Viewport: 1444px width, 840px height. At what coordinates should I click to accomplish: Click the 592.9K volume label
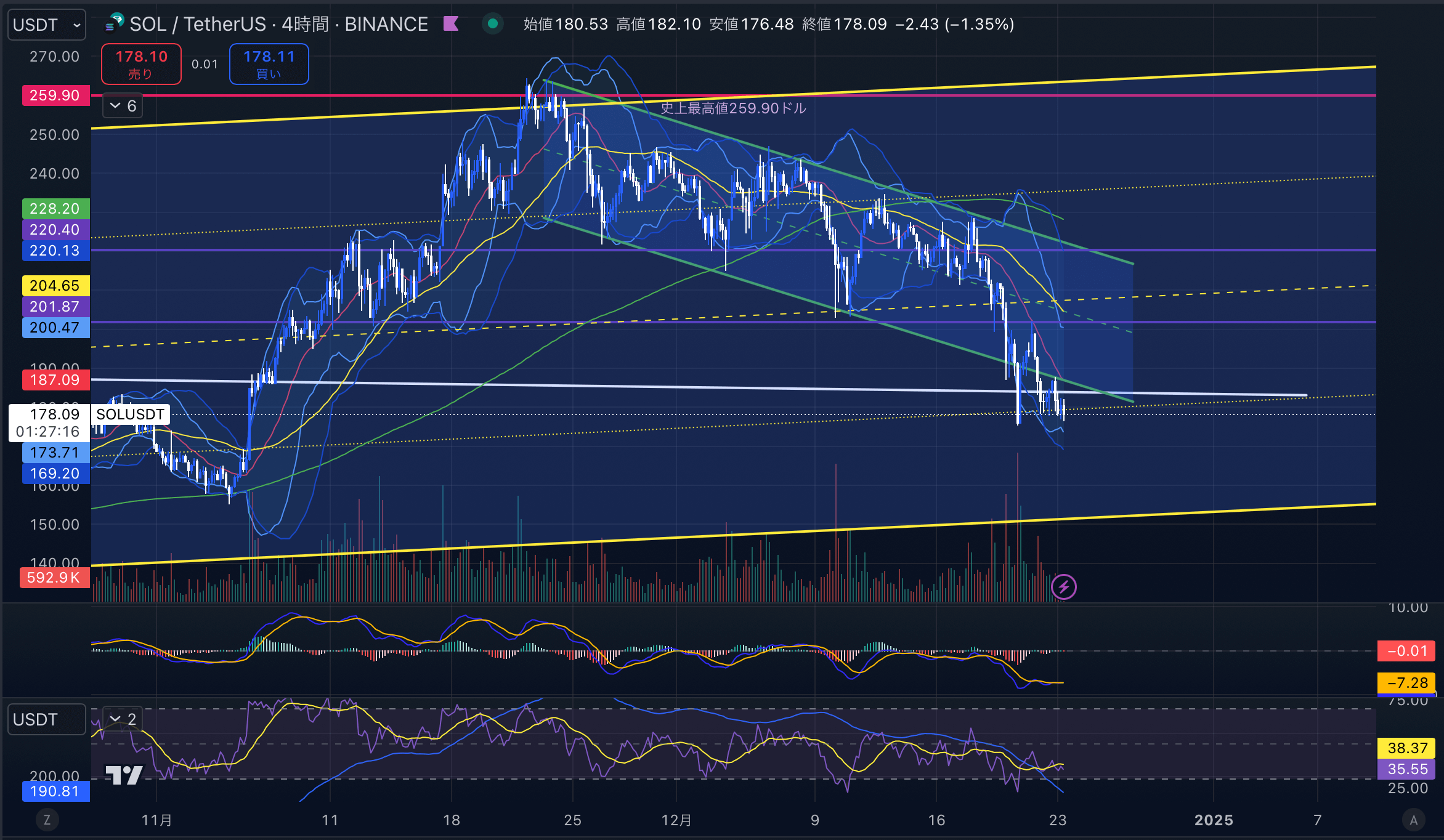54,578
